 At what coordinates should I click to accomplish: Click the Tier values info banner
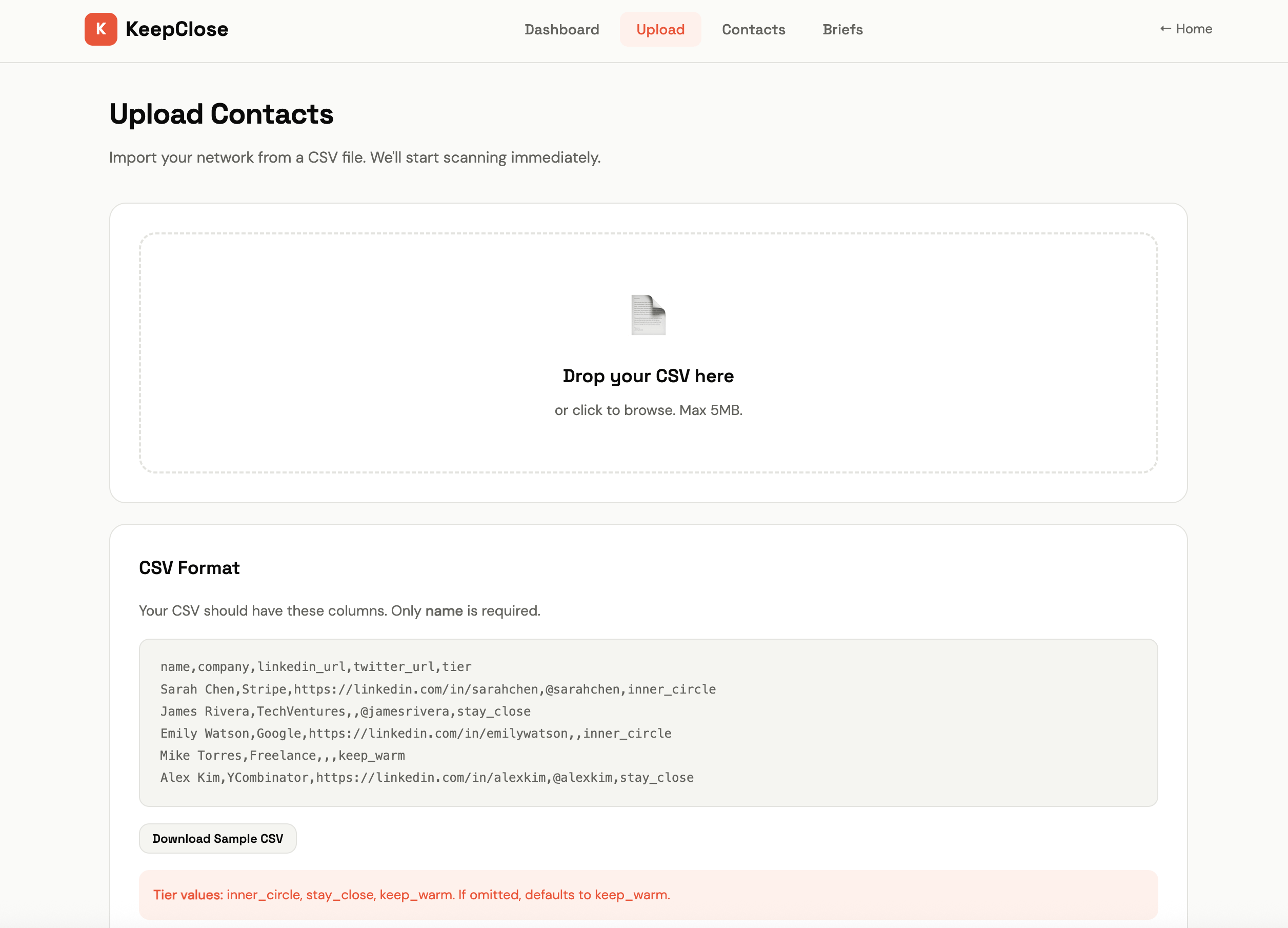tap(648, 895)
